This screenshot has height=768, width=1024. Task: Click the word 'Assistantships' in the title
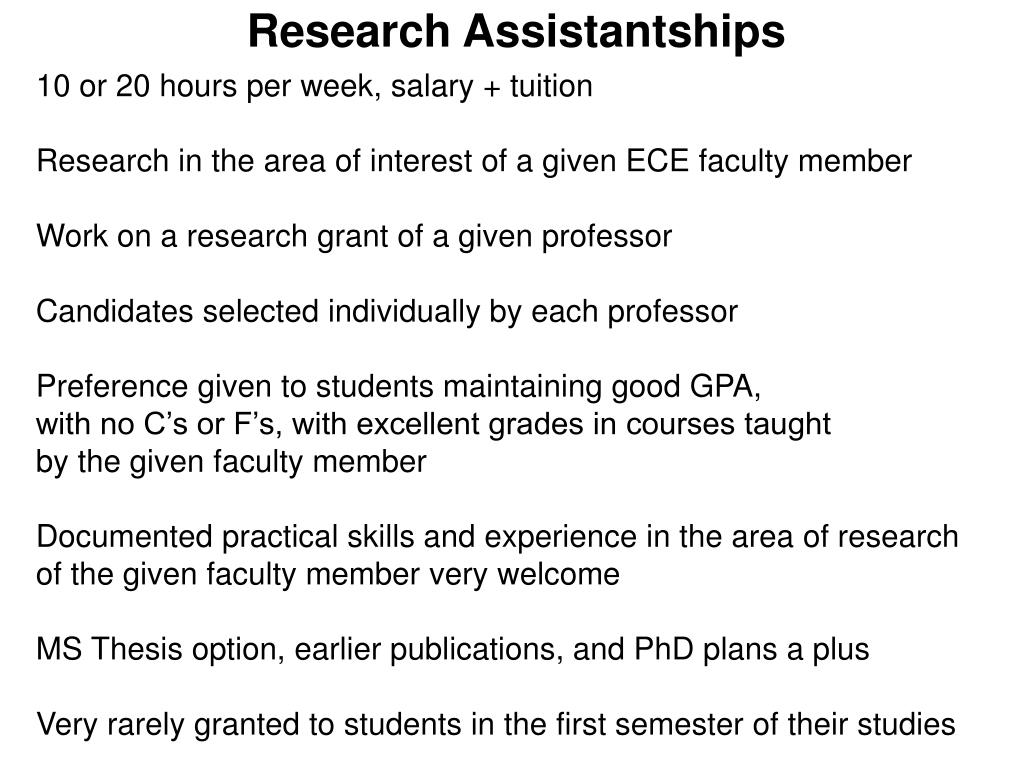624,33
